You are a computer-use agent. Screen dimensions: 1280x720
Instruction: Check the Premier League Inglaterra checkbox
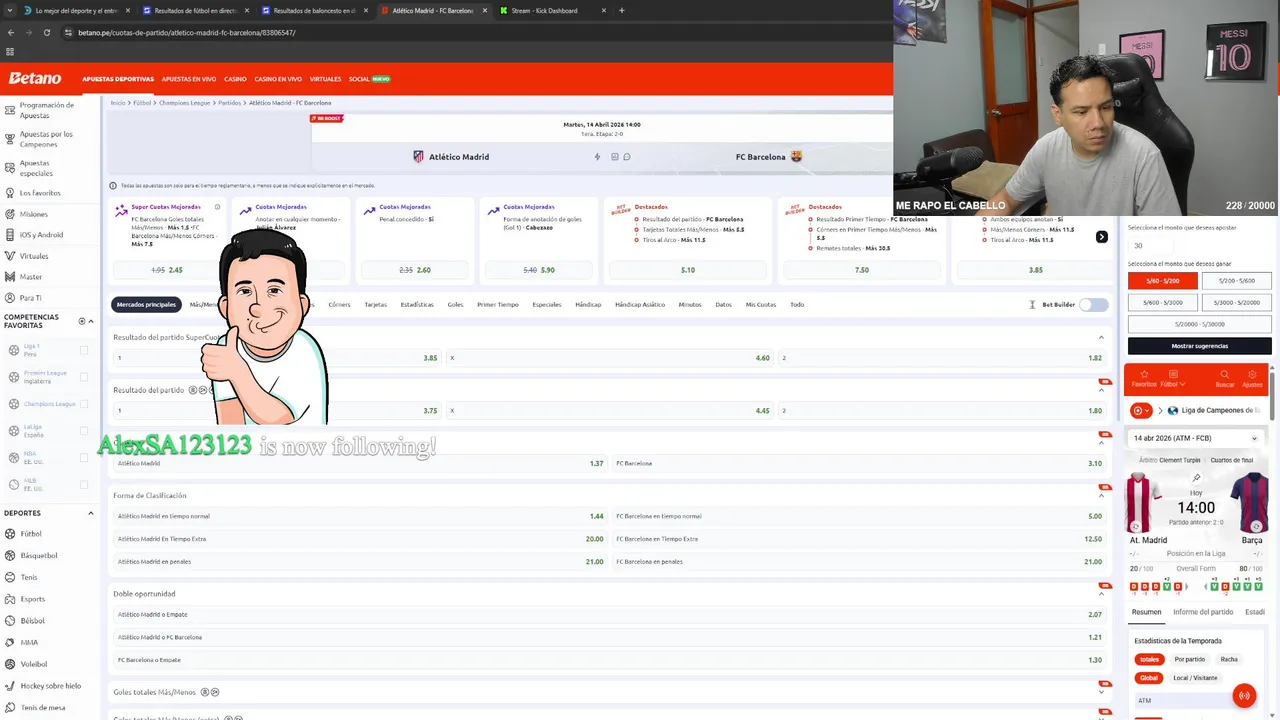[84, 377]
